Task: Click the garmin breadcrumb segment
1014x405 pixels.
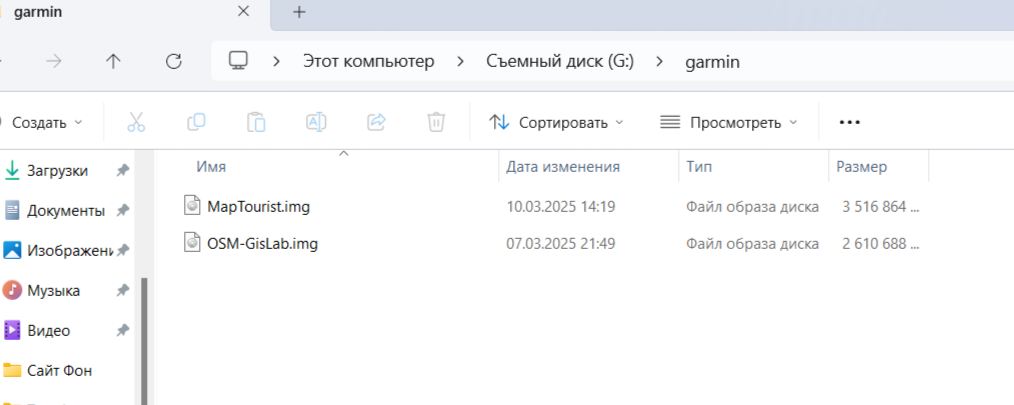Action: click(x=712, y=63)
